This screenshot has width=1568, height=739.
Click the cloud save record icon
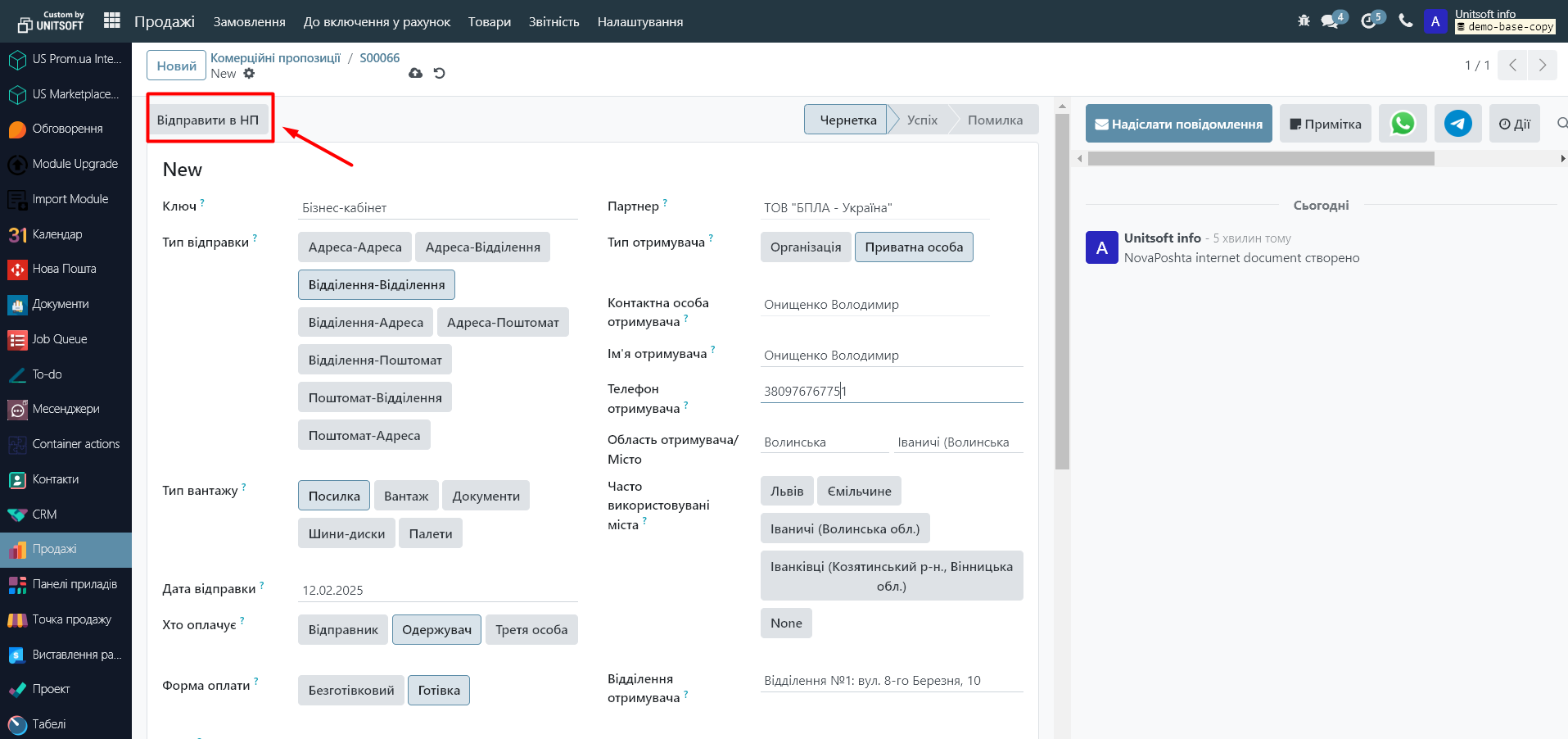tap(416, 73)
